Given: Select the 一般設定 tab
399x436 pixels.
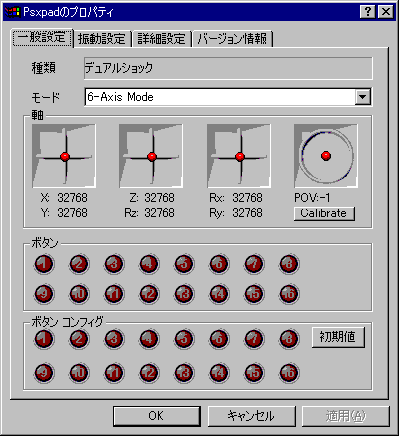Looking at the screenshot, I should 42,38.
